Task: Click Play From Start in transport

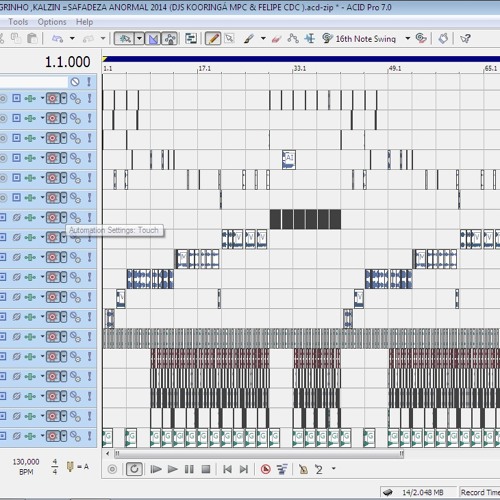Action: coord(156,469)
